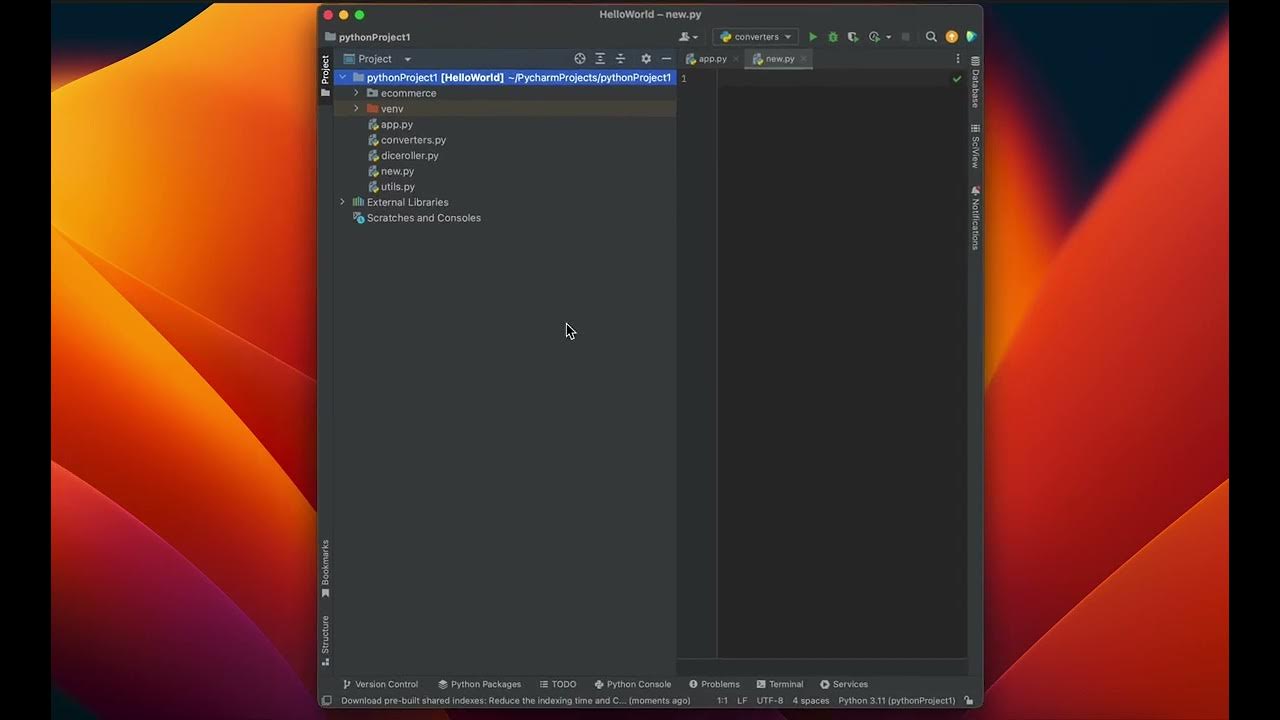Image resolution: width=1280 pixels, height=720 pixels.
Task: Close the new.py tab
Action: click(803, 59)
